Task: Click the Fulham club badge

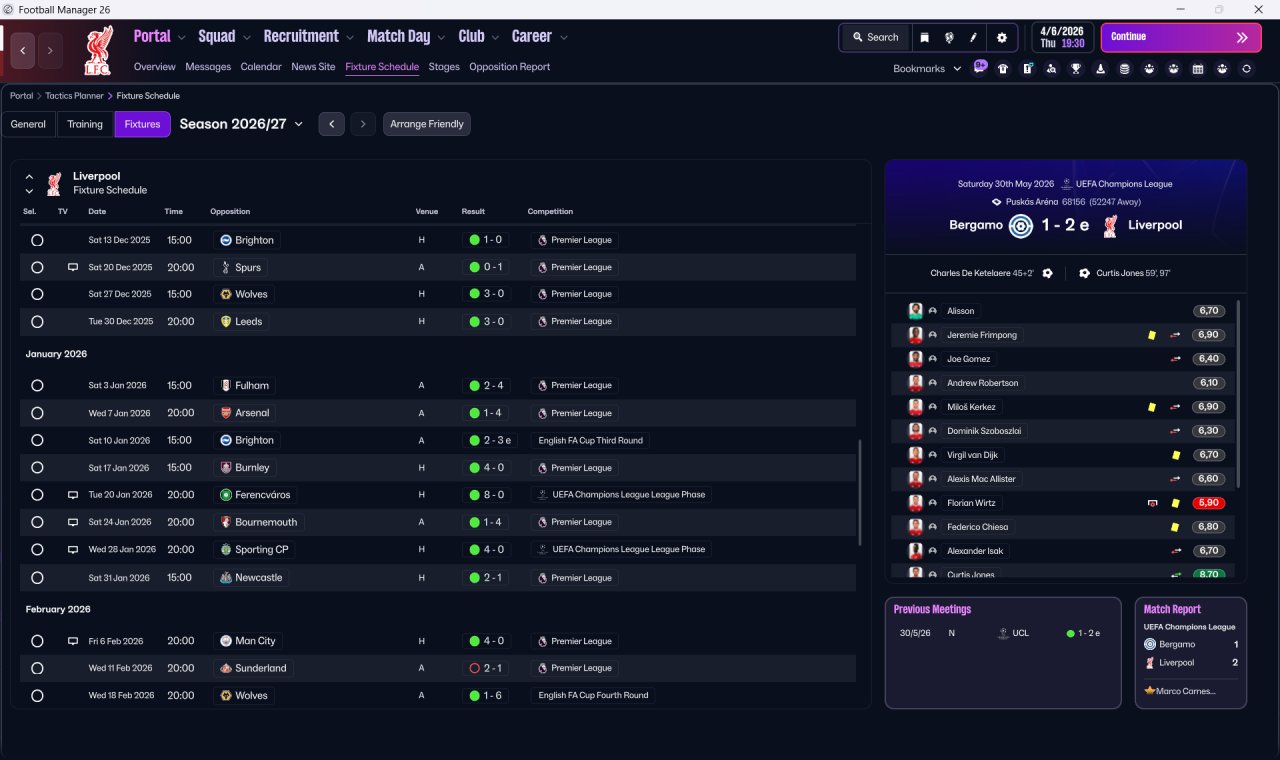Action: coord(226,385)
